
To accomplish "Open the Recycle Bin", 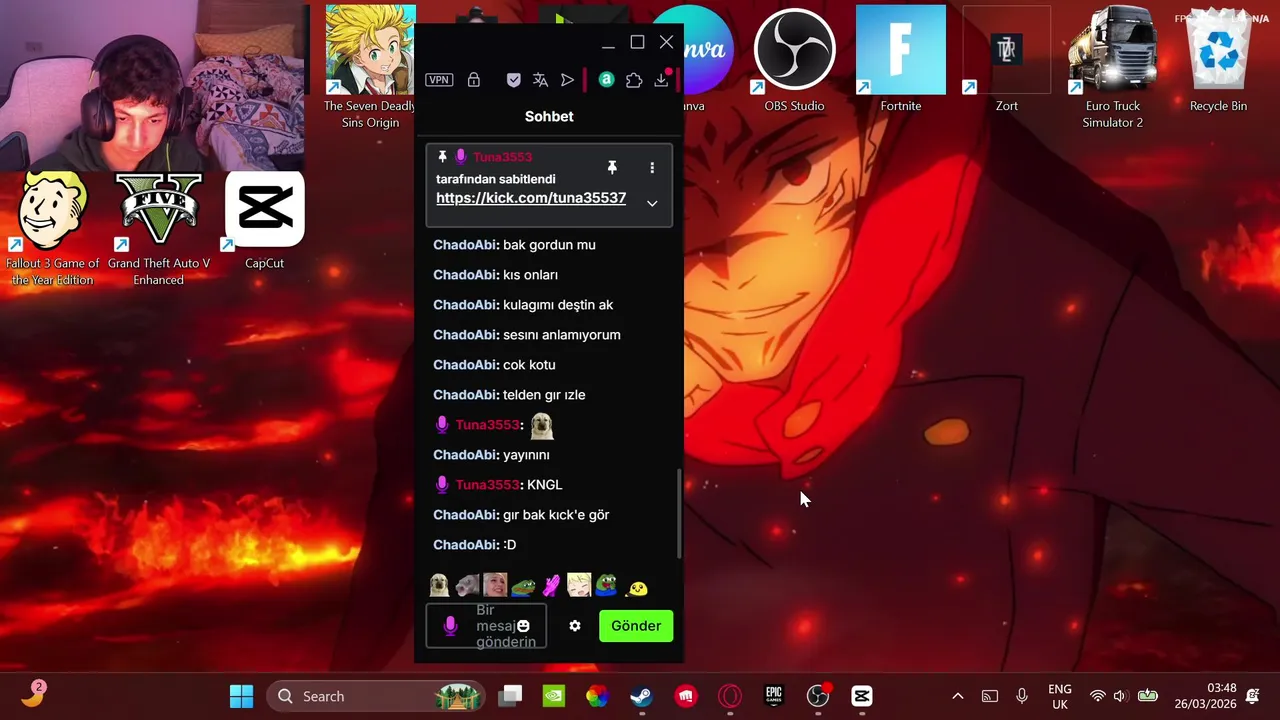I will 1218,60.
